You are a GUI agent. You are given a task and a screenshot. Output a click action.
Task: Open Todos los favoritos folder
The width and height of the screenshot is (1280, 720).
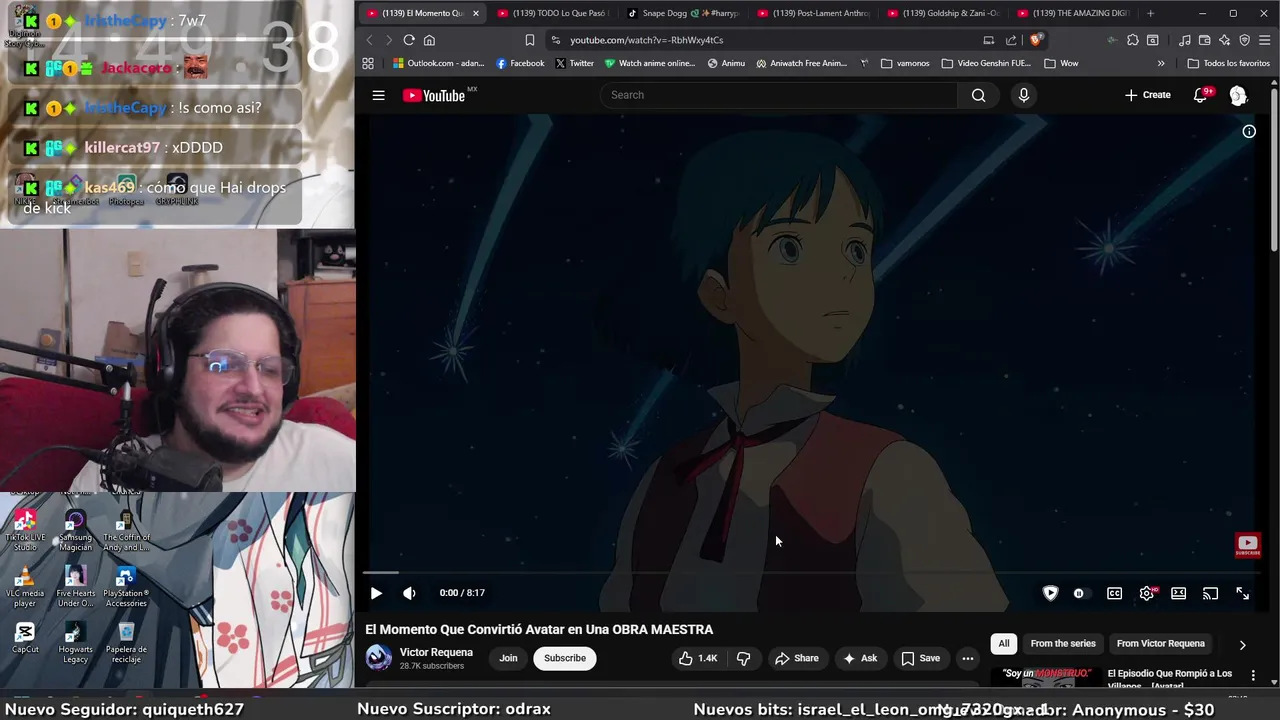(x=1228, y=63)
